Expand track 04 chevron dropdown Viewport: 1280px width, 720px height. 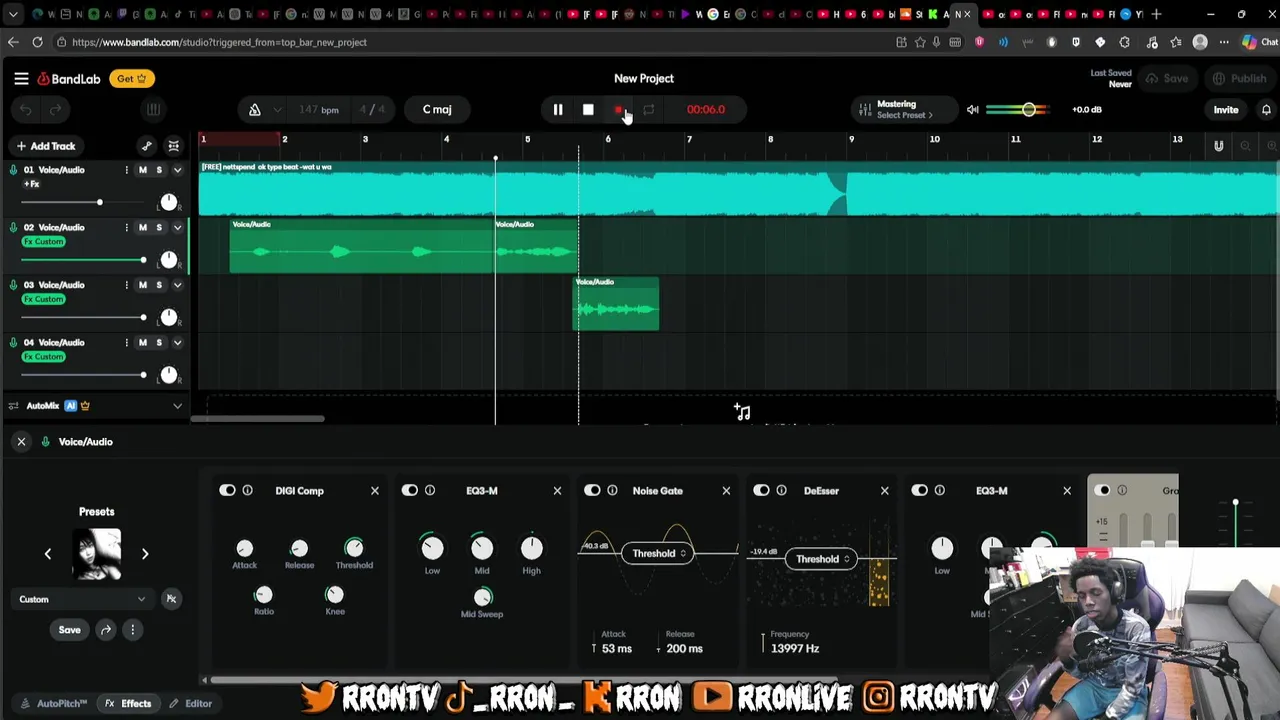[x=177, y=343]
